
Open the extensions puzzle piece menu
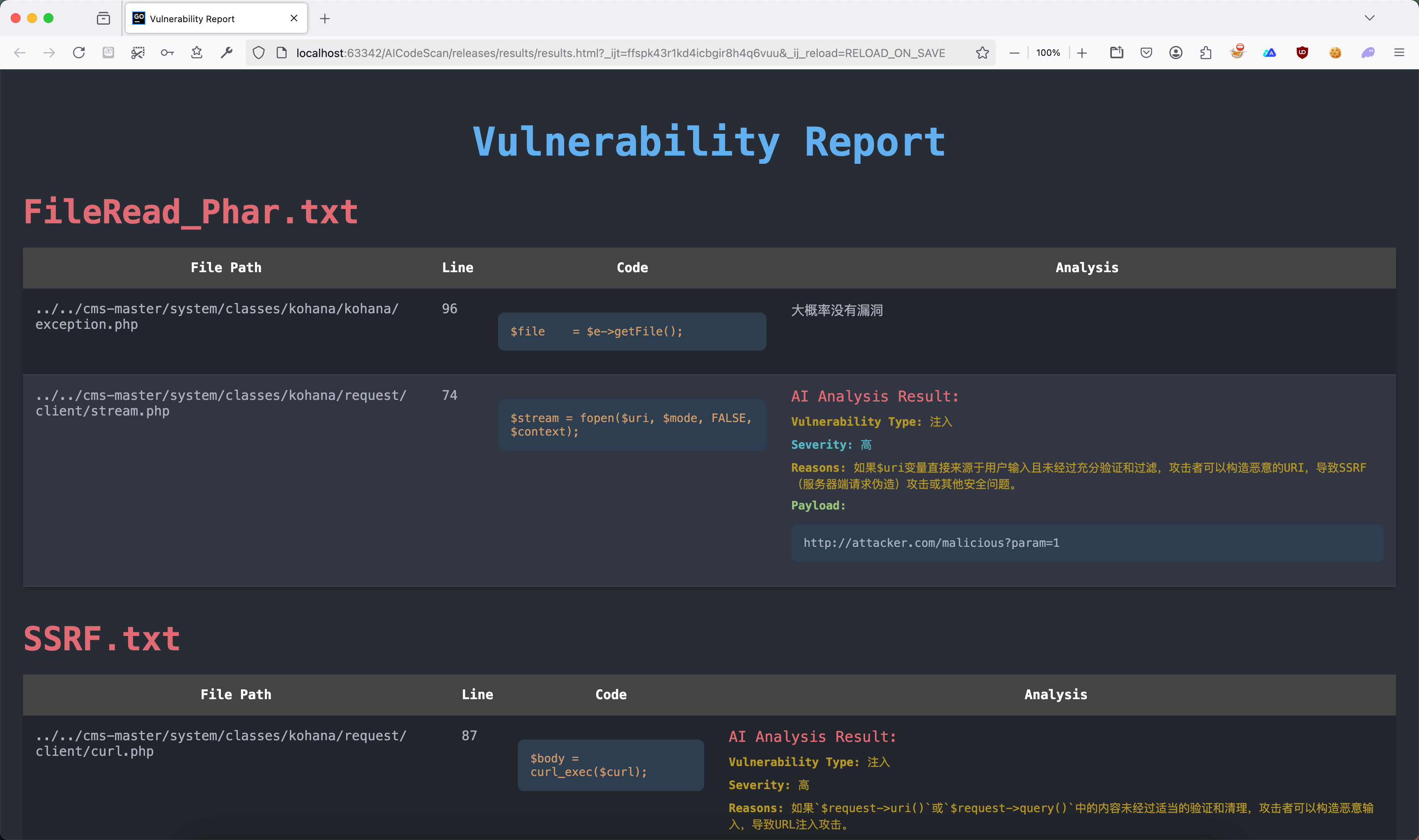[x=1205, y=53]
